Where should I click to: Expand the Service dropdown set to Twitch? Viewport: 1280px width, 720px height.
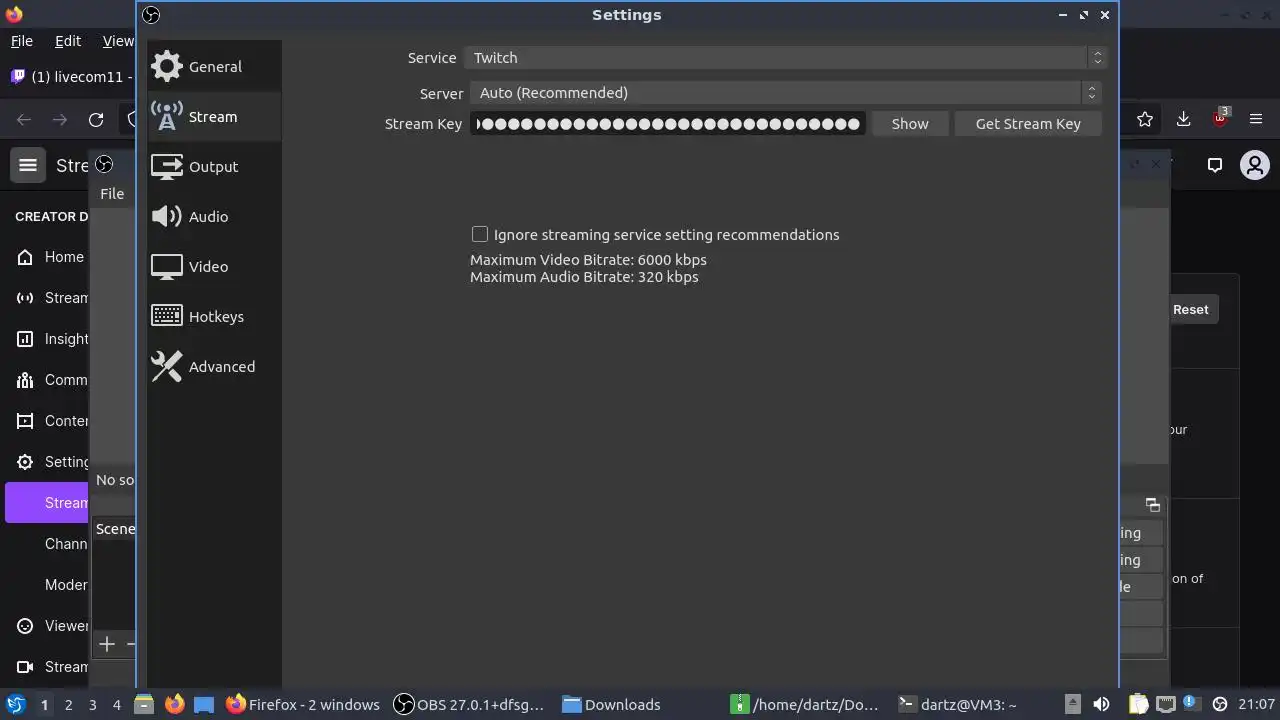click(x=784, y=57)
